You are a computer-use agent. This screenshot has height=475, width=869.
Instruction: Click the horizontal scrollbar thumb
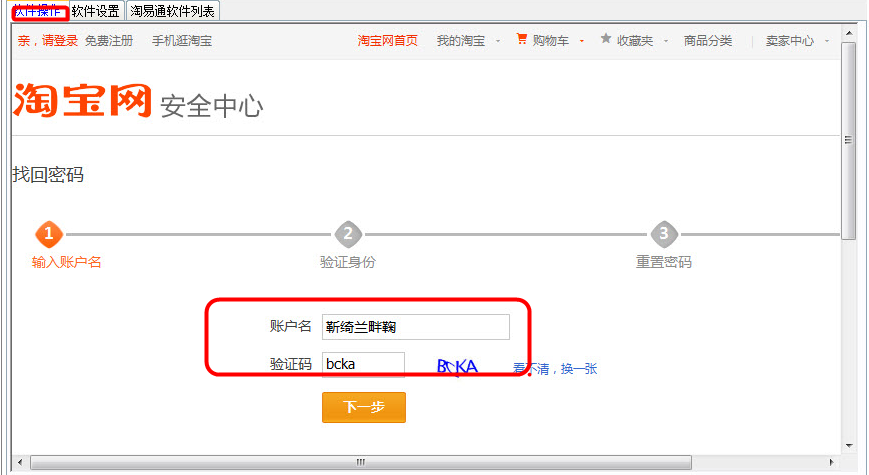point(361,462)
